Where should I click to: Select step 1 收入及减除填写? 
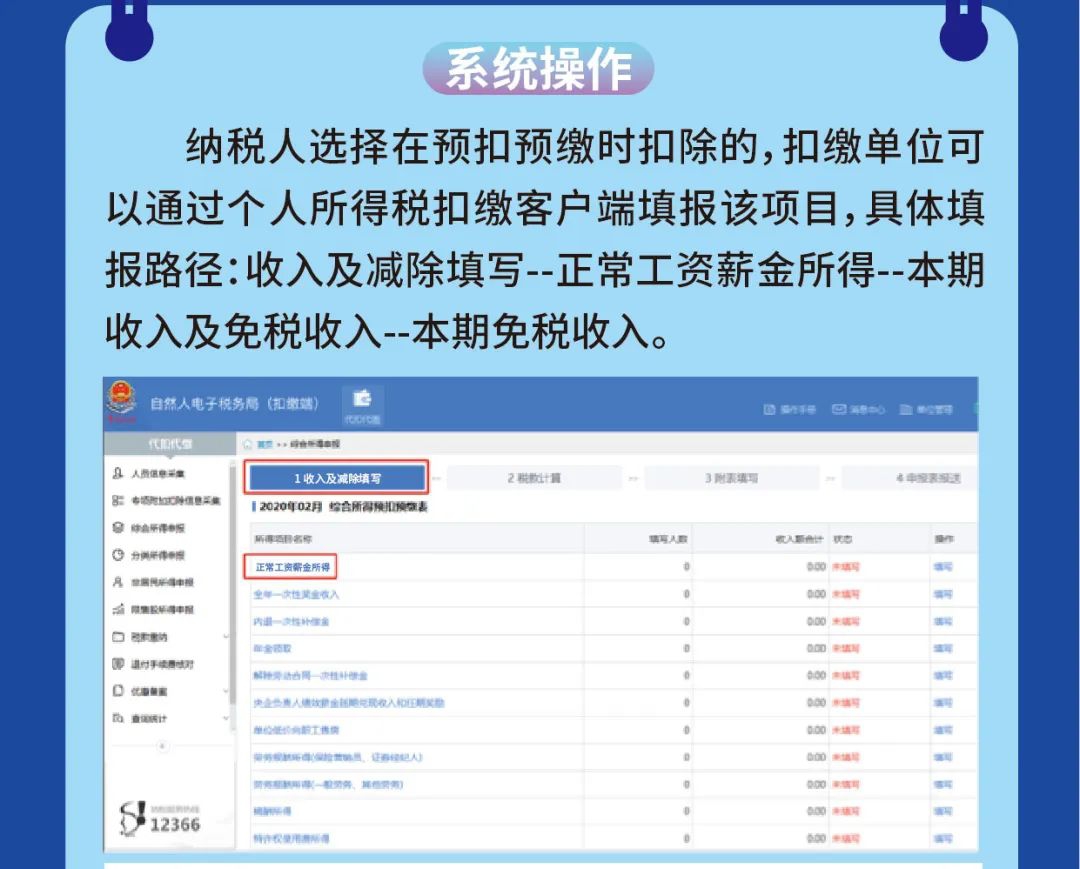coord(337,478)
